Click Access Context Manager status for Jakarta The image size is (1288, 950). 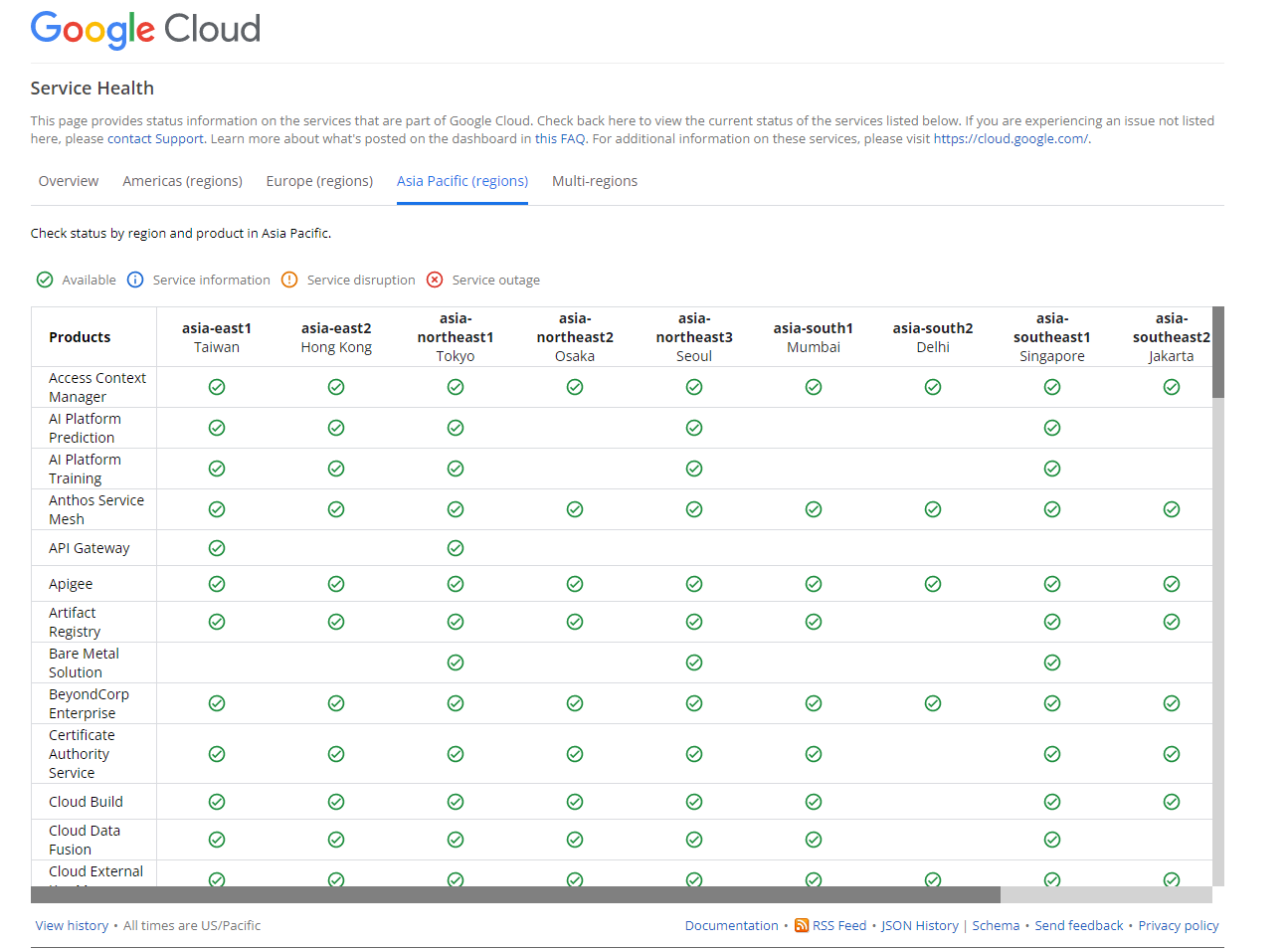point(1172,387)
